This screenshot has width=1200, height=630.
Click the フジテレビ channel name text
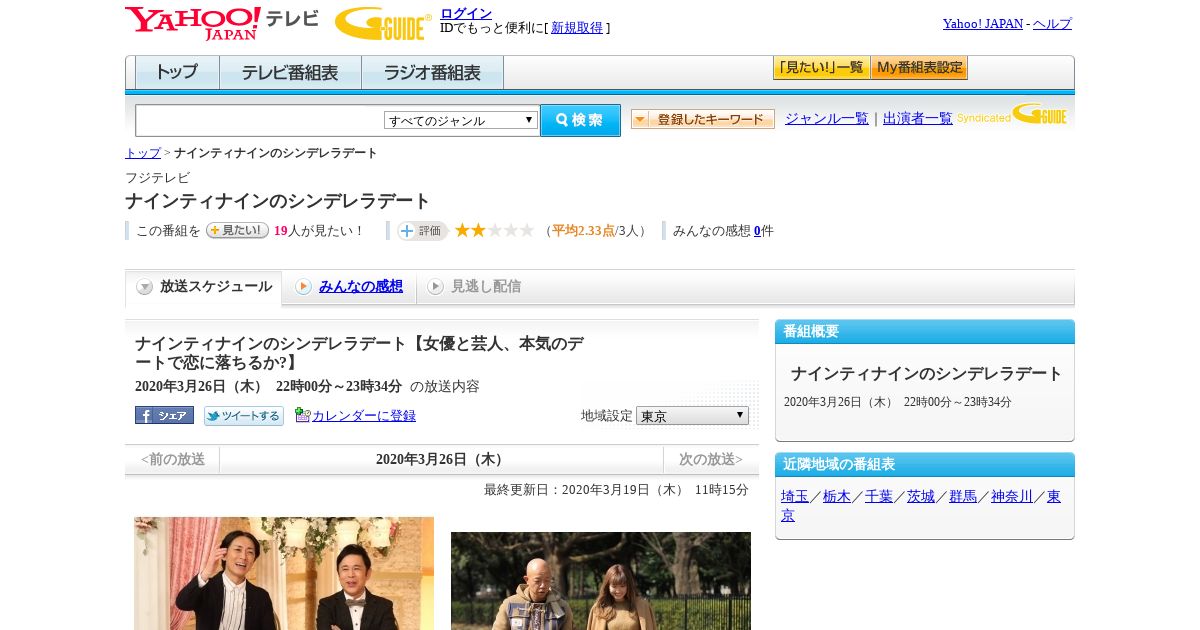coord(157,178)
